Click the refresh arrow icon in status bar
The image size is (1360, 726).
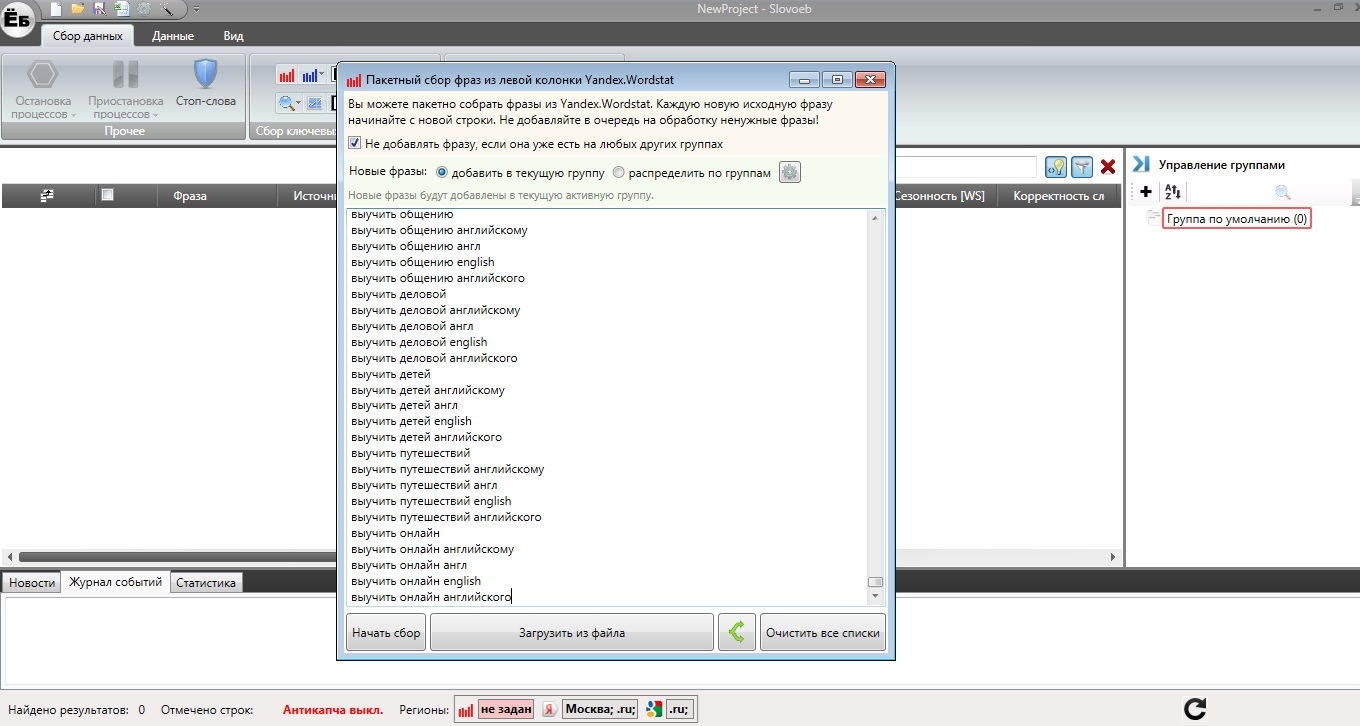click(x=1194, y=709)
